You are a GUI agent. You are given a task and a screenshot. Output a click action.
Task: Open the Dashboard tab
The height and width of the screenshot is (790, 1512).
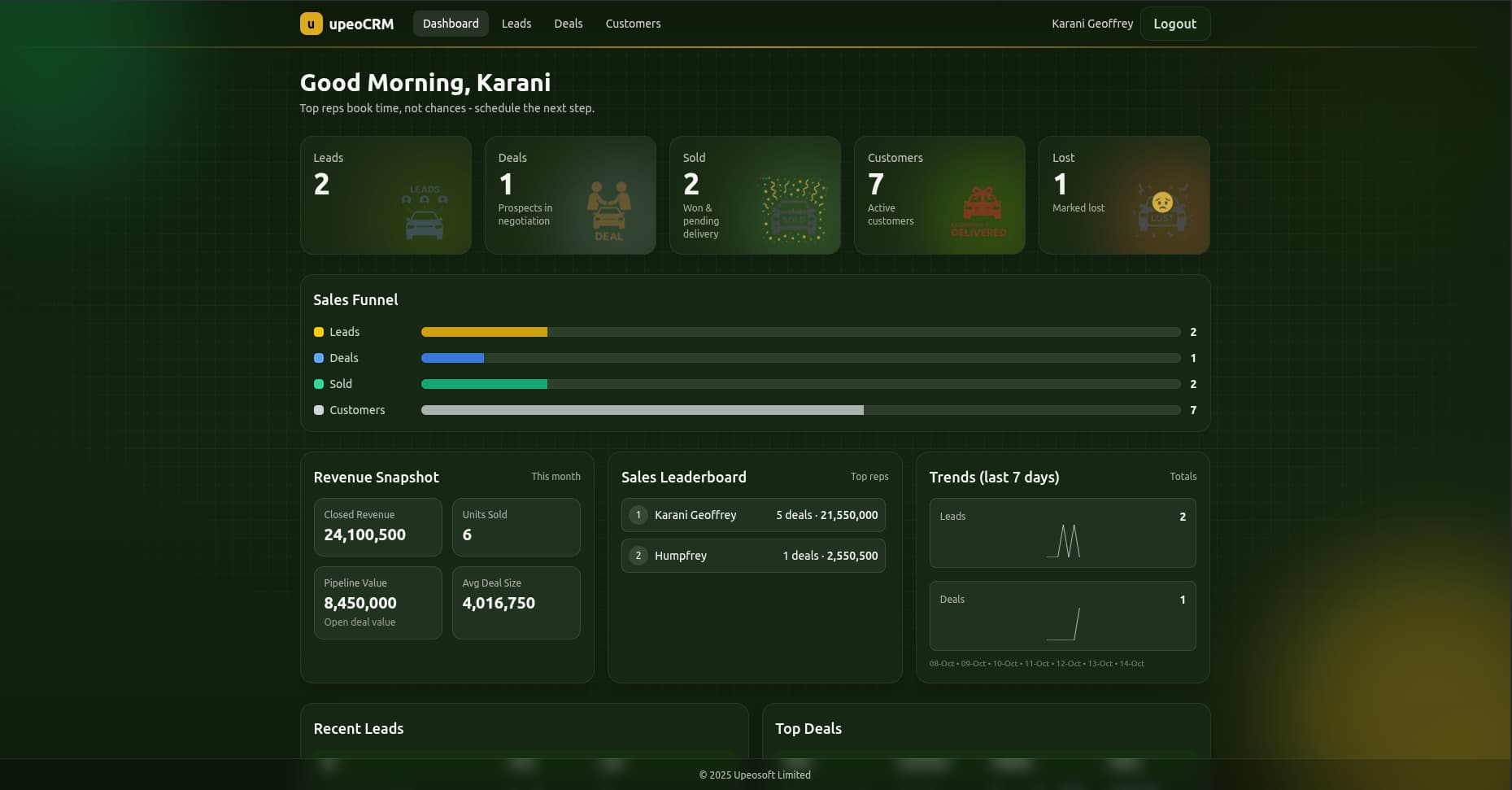tap(451, 24)
